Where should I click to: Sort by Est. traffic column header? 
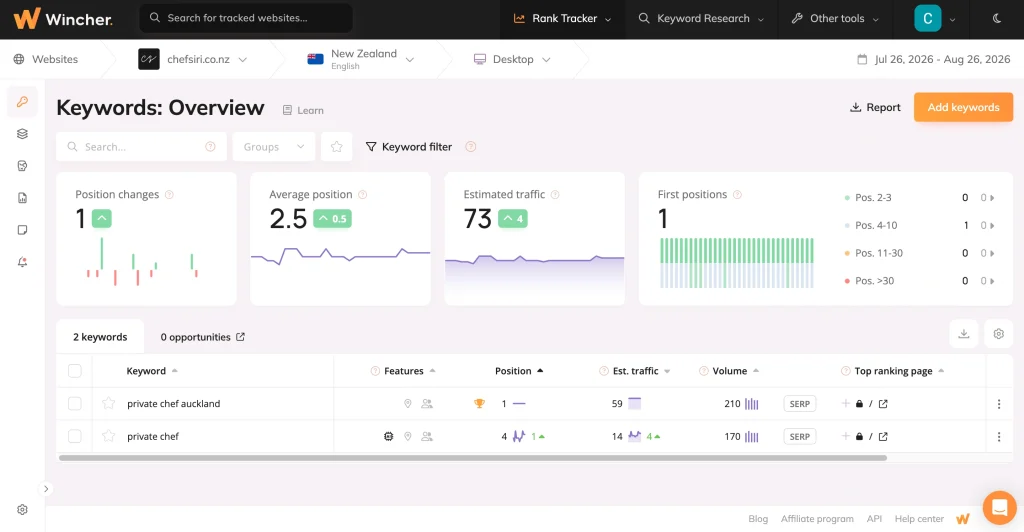[x=641, y=371]
